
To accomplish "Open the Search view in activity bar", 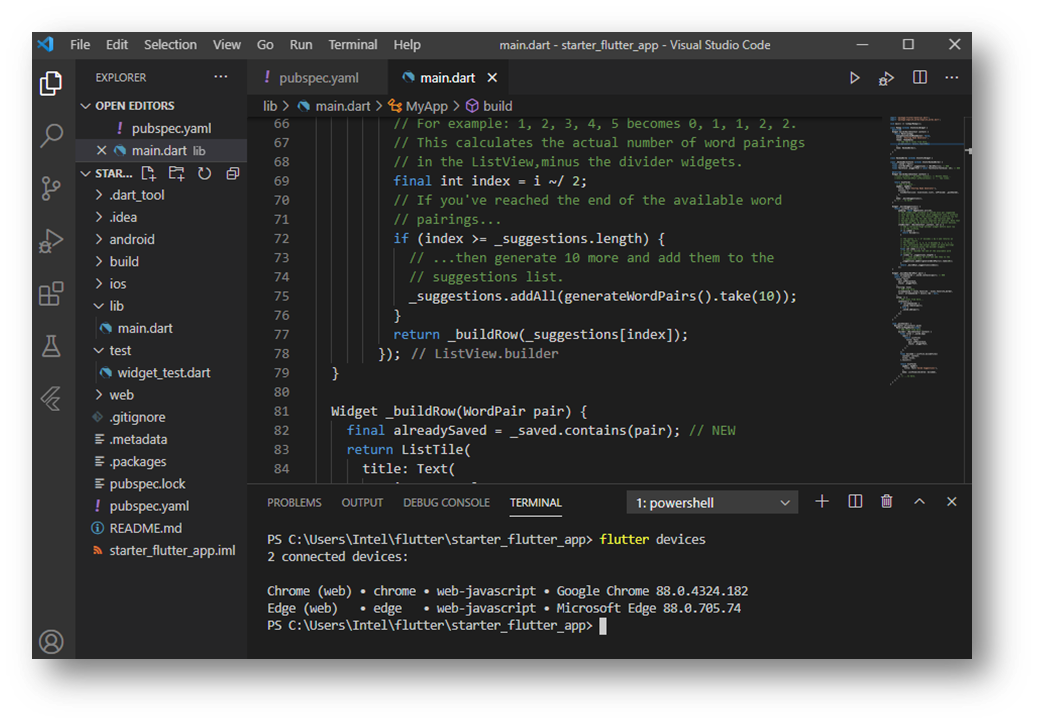I will pos(51,136).
